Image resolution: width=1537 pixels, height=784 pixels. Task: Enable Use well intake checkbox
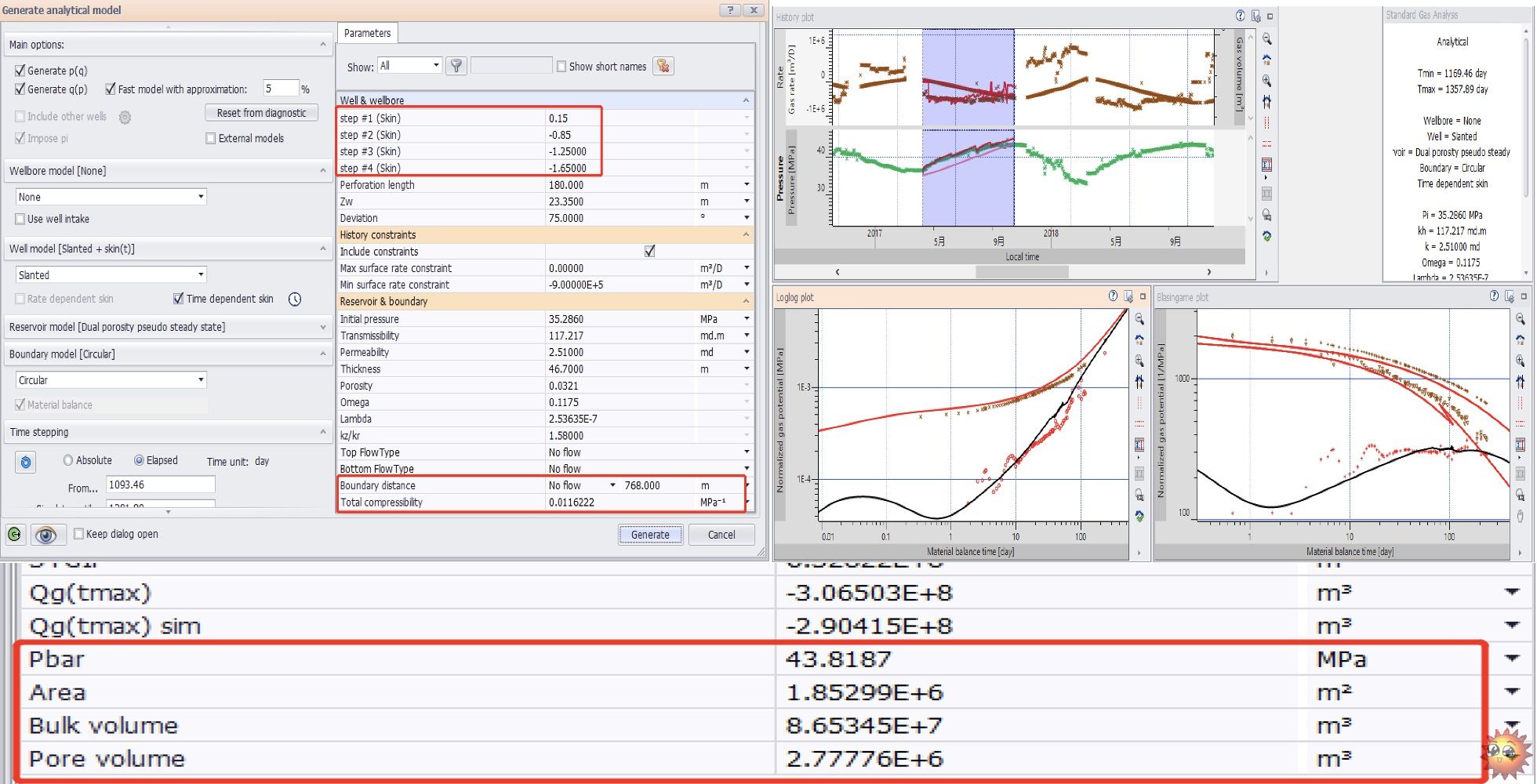(20, 219)
